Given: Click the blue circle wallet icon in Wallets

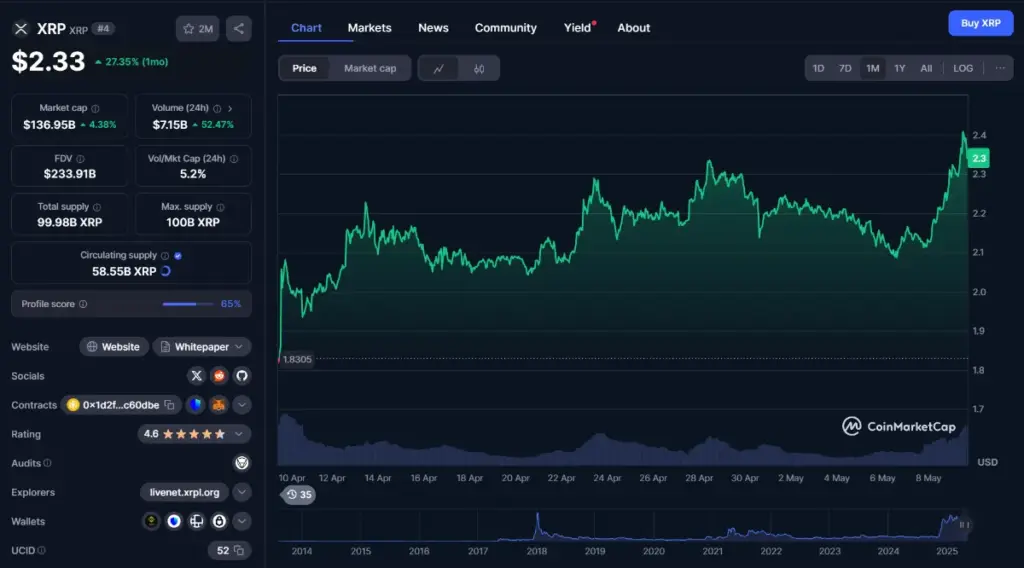Looking at the screenshot, I should [174, 521].
